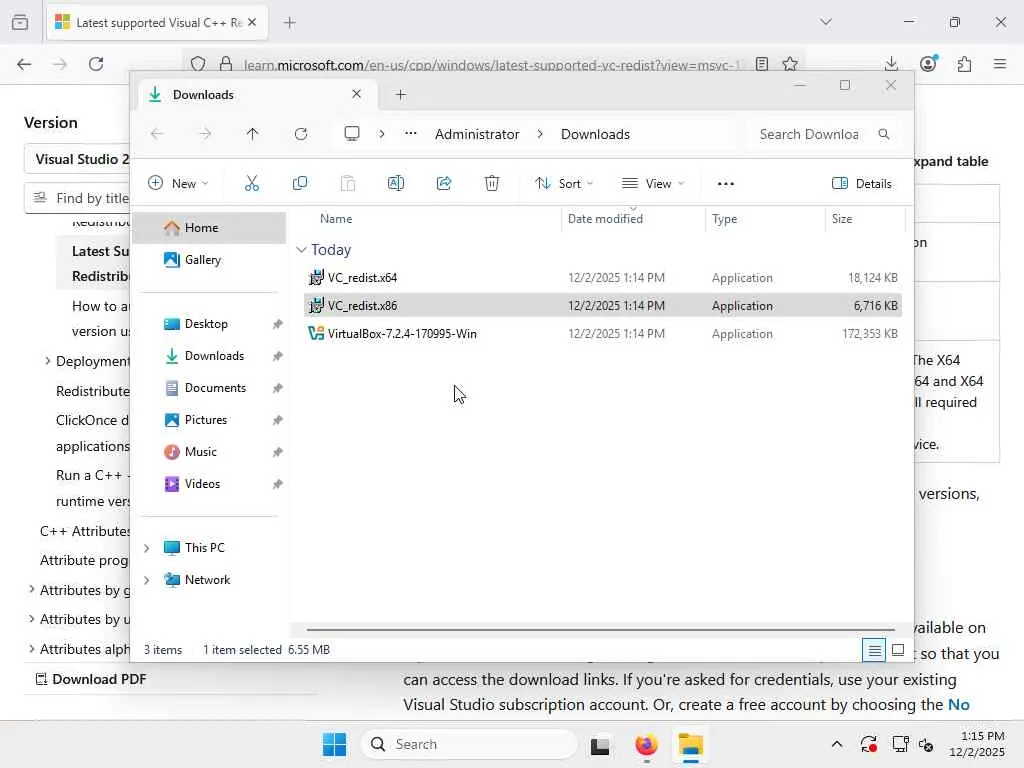Viewport: 1024px width, 768px height.
Task: Click the Cut scissors icon in Explorer toolbar
Action: pos(251,184)
